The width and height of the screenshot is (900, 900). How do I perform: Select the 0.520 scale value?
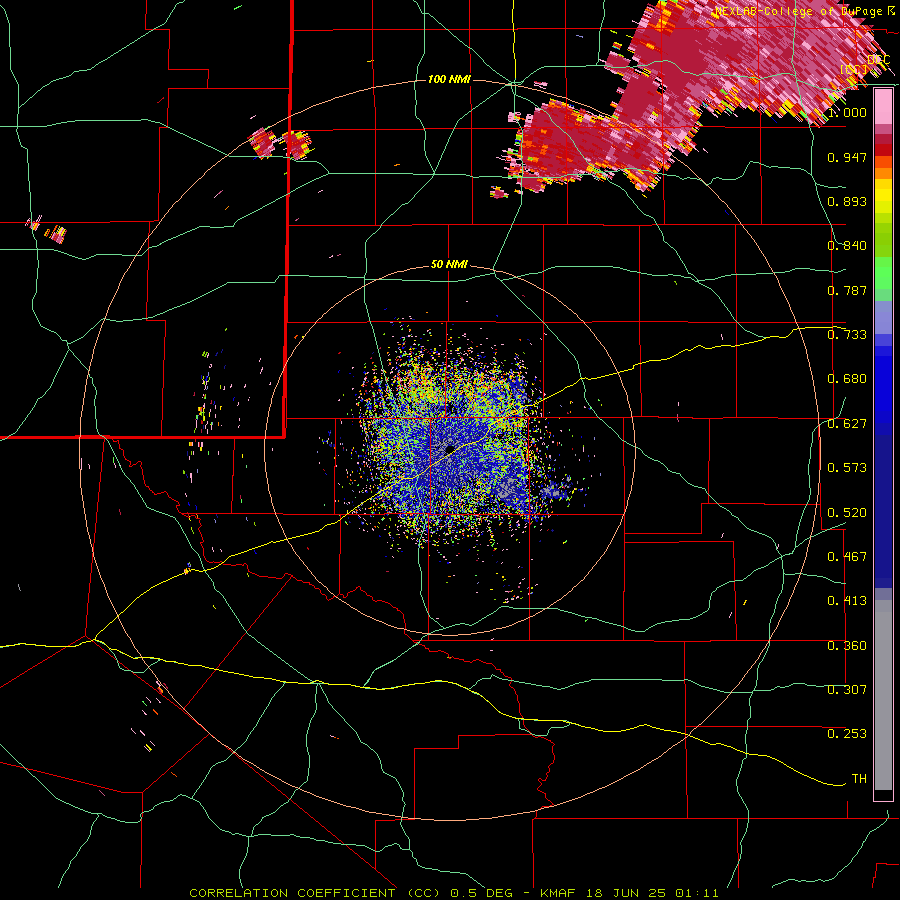pyautogui.click(x=847, y=513)
